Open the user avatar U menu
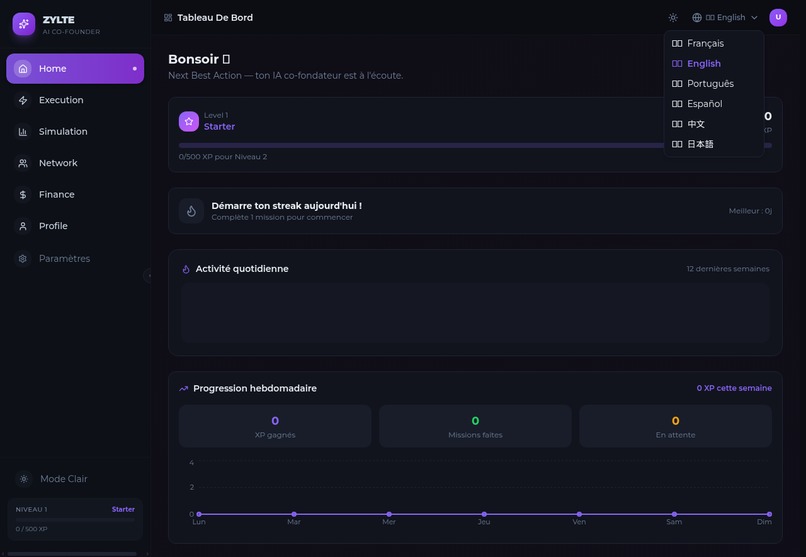The width and height of the screenshot is (806, 557). pyautogui.click(x=778, y=17)
